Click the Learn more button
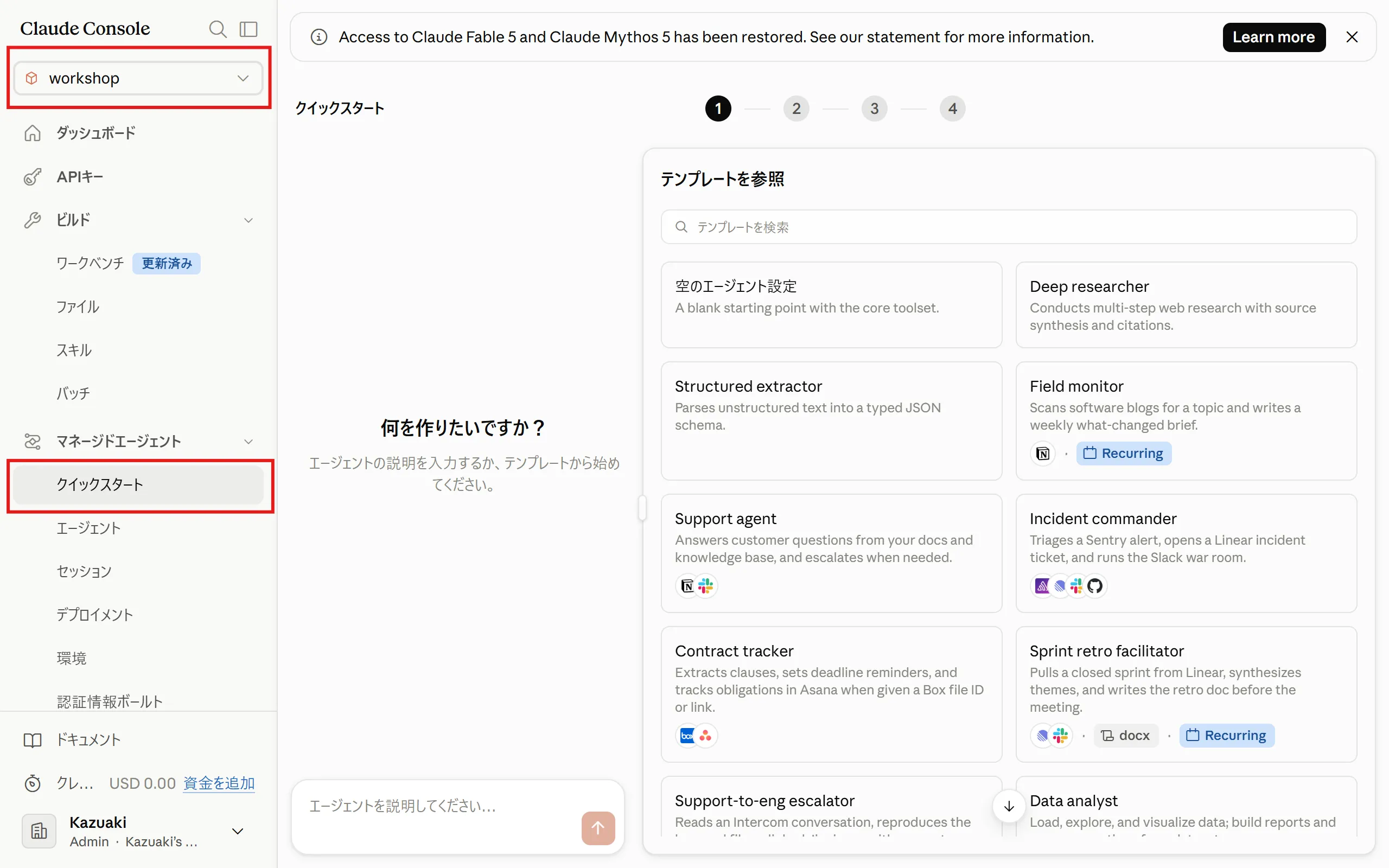The width and height of the screenshot is (1389, 868). pos(1273,37)
